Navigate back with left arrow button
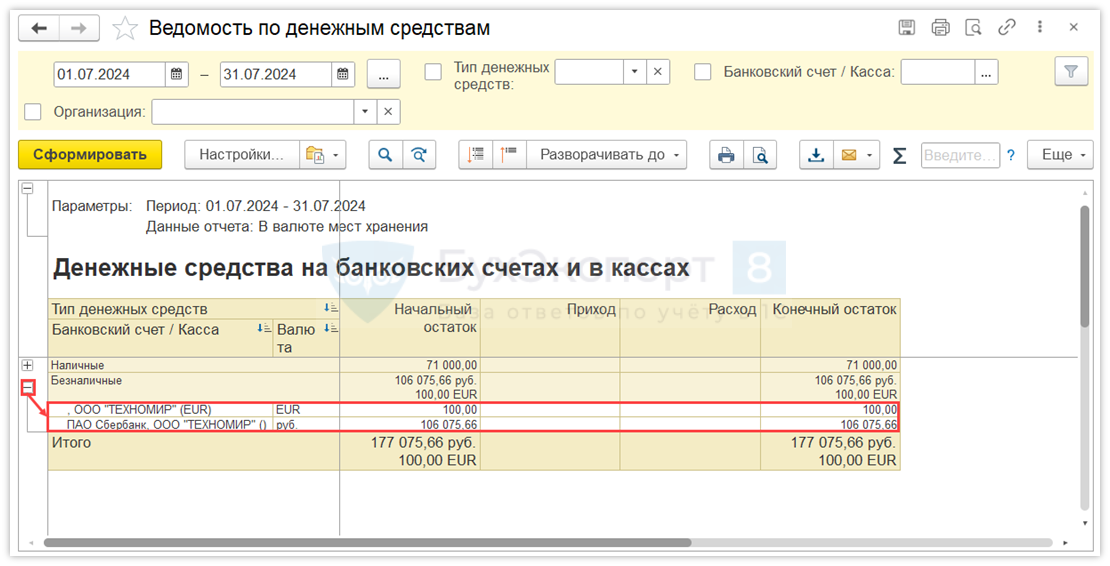Viewport: 1110px width, 566px height. pyautogui.click(x=40, y=28)
